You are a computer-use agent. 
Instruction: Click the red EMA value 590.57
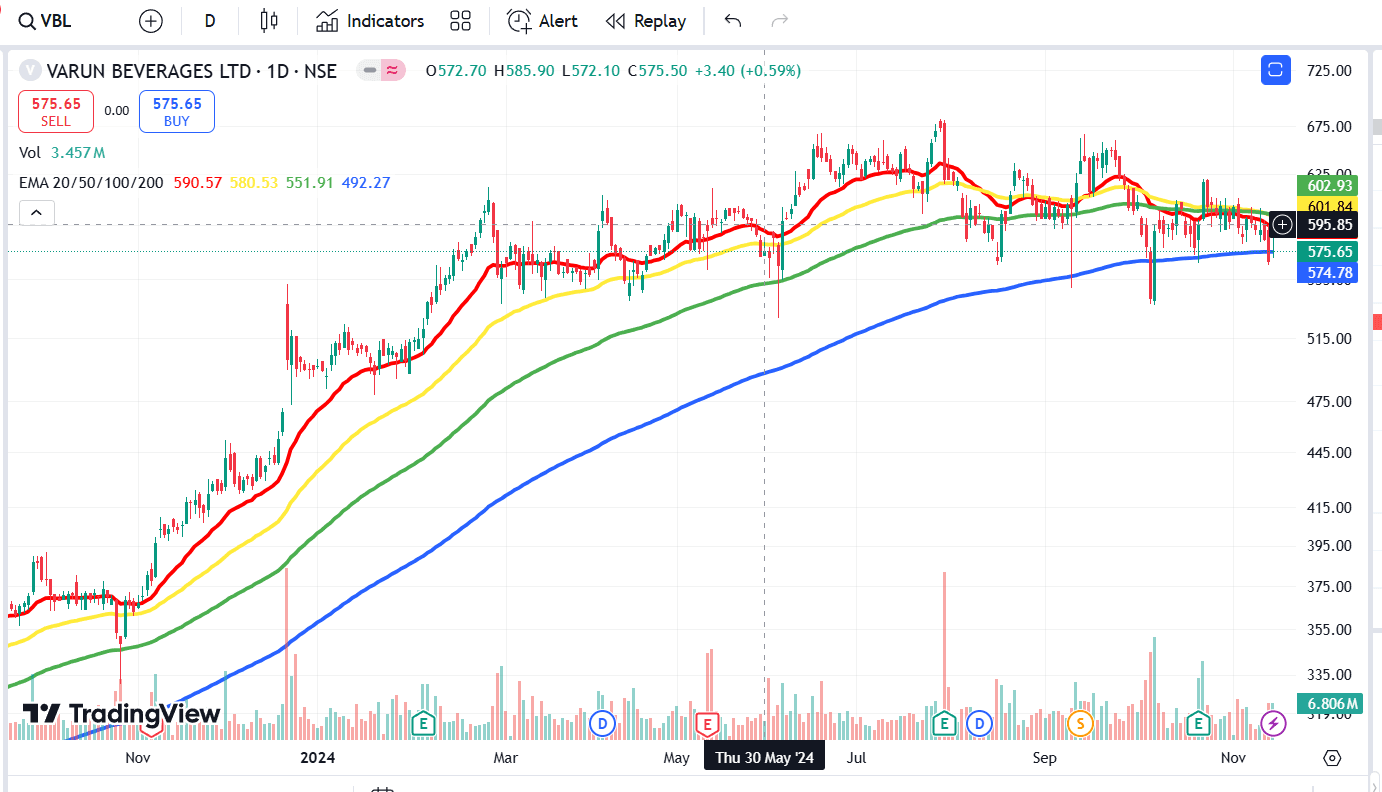(x=198, y=183)
